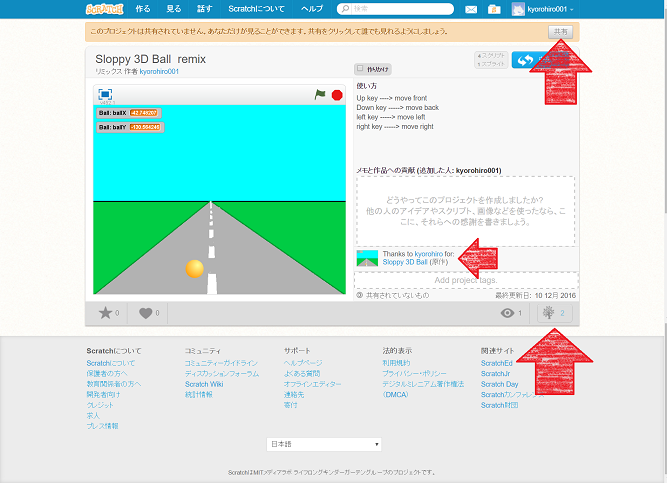This screenshot has height=483, width=667.
Task: Click the blue See Inside button
Action: [540, 60]
